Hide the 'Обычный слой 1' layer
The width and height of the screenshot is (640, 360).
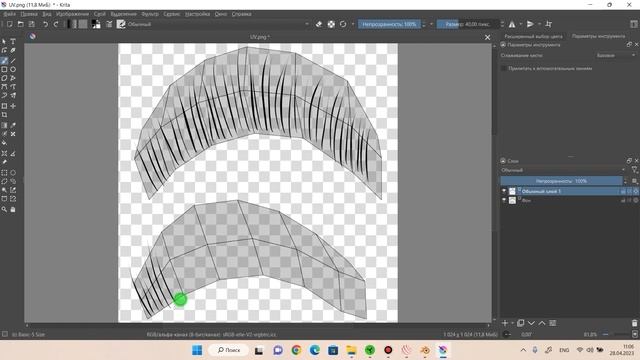click(504, 191)
